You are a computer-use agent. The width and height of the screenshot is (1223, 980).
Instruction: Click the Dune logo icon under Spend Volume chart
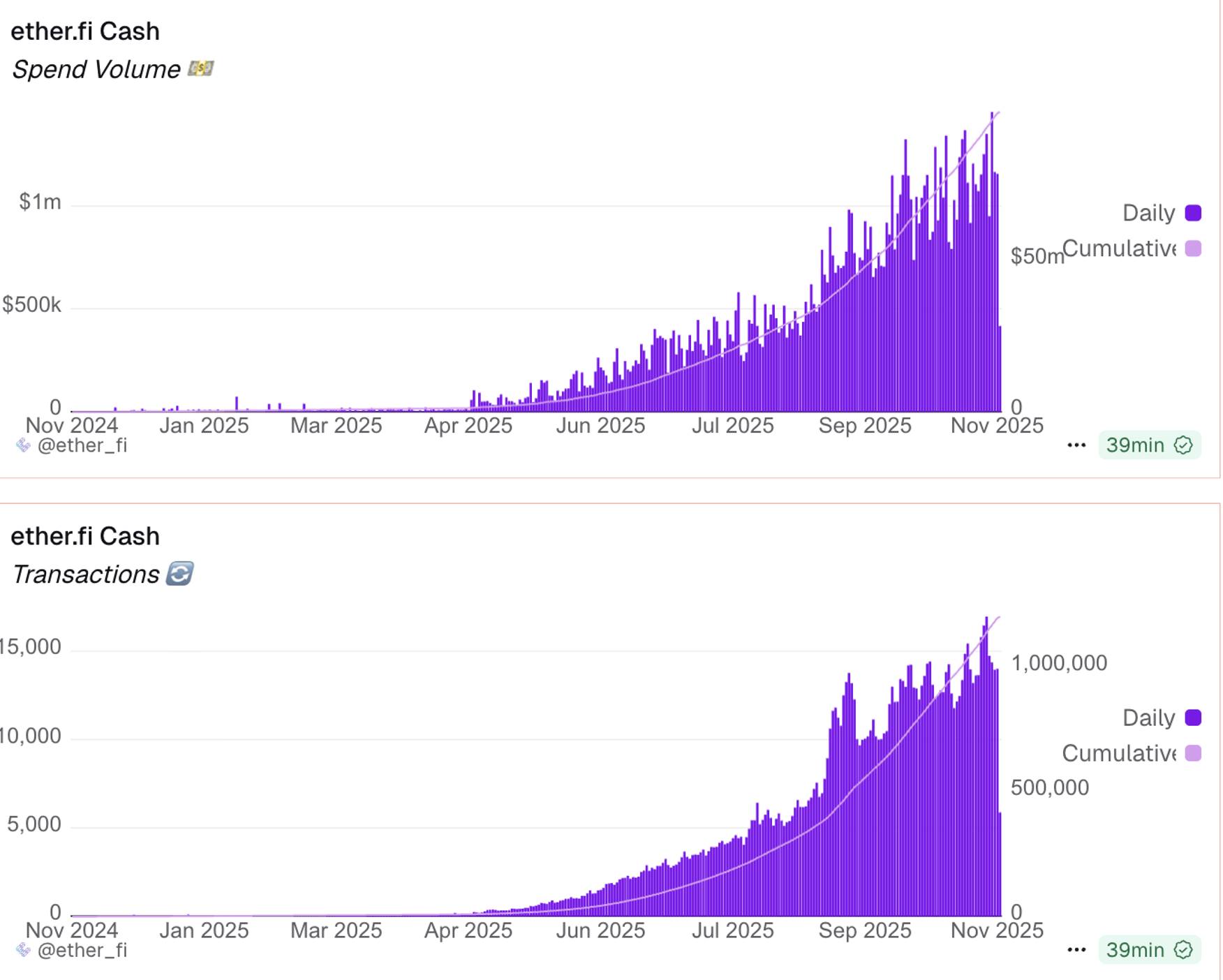(23, 445)
